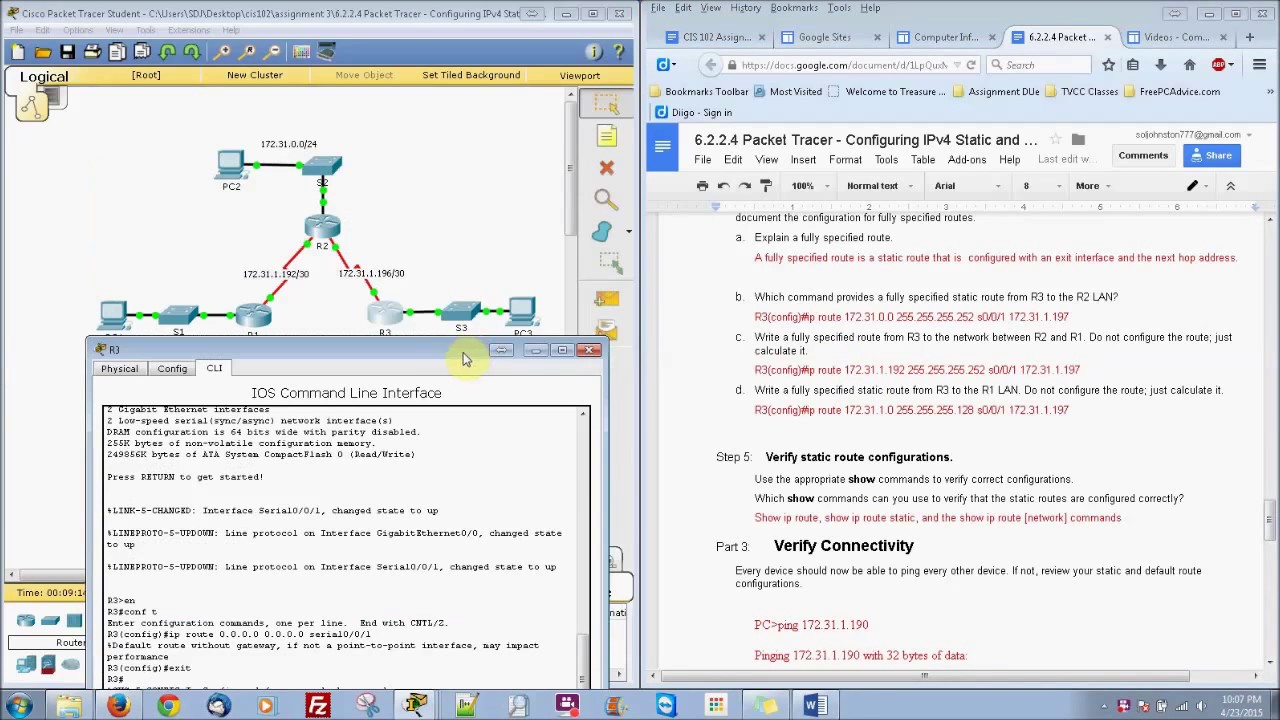Image resolution: width=1280 pixels, height=720 pixels.
Task: Click the Firefox bookmark star icon
Action: click(1108, 65)
